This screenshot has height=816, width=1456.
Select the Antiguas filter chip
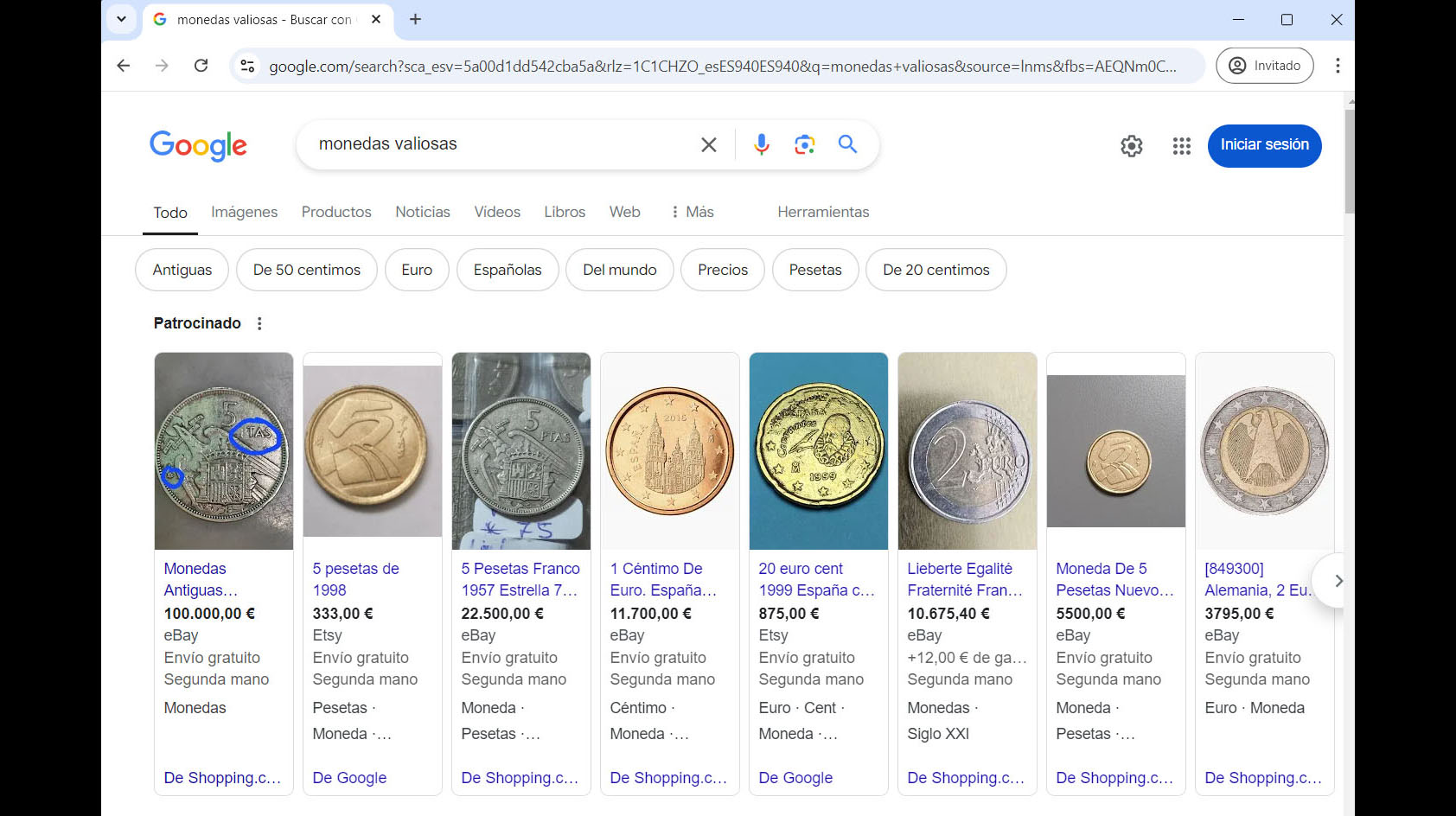182,270
